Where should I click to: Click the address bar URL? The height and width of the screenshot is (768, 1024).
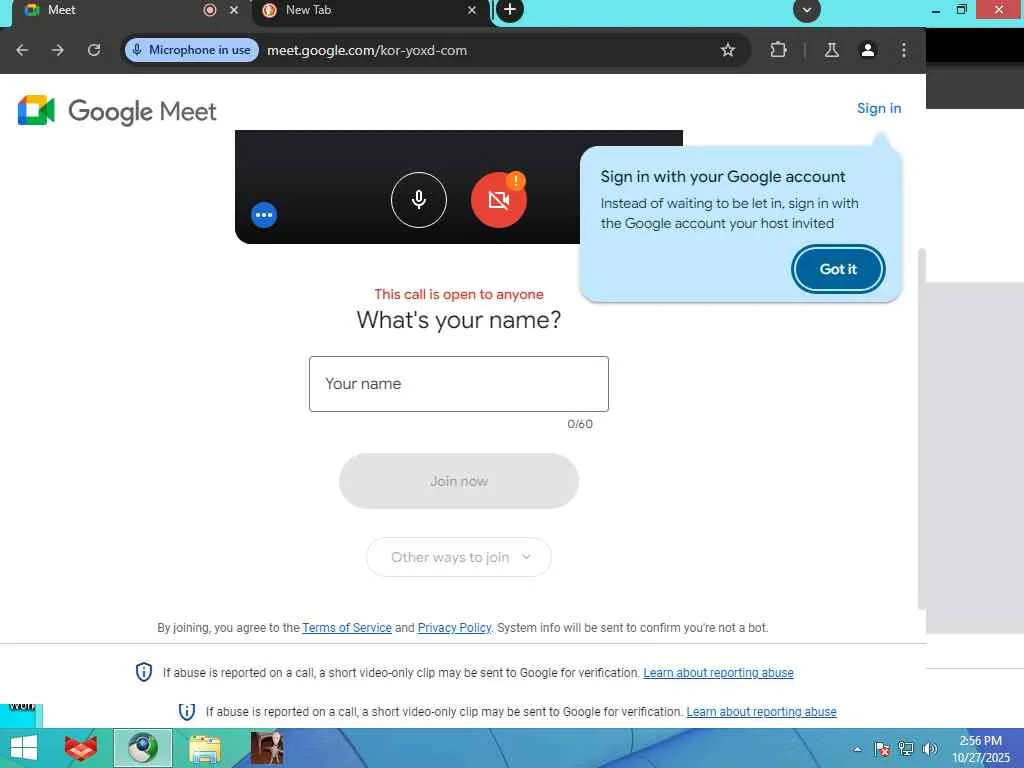pos(367,50)
